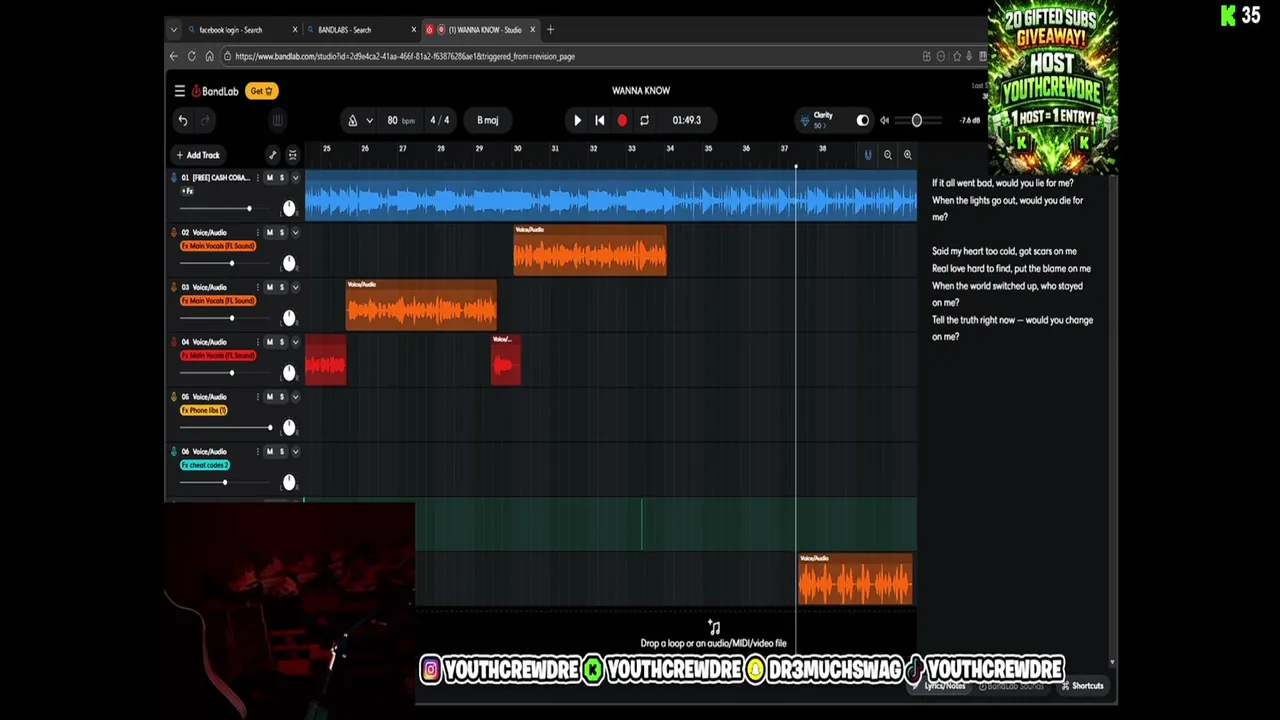This screenshot has width=1280, height=720.
Task: Open a new browser tab
Action: click(550, 29)
